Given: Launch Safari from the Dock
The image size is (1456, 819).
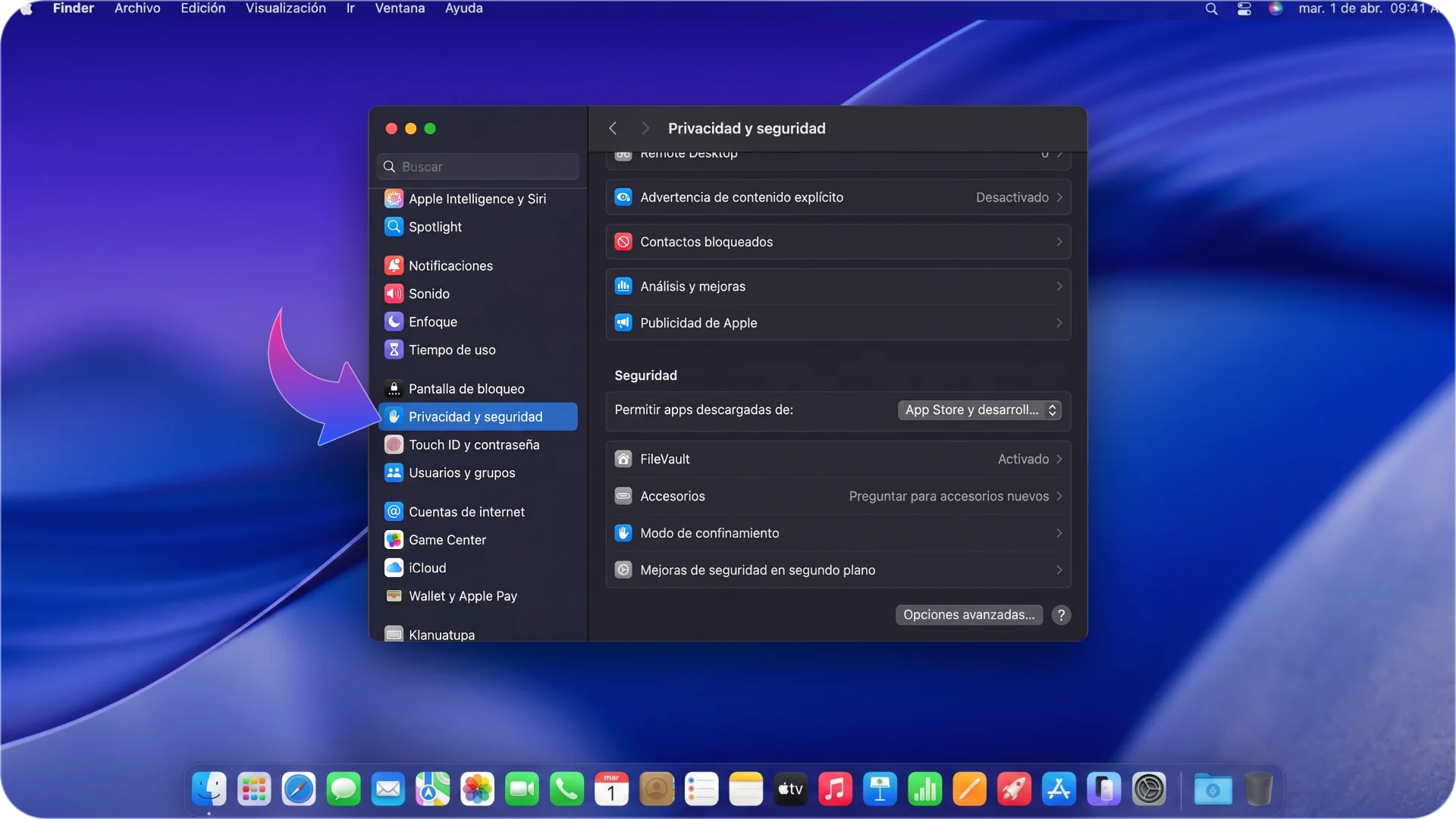Looking at the screenshot, I should coord(299,789).
